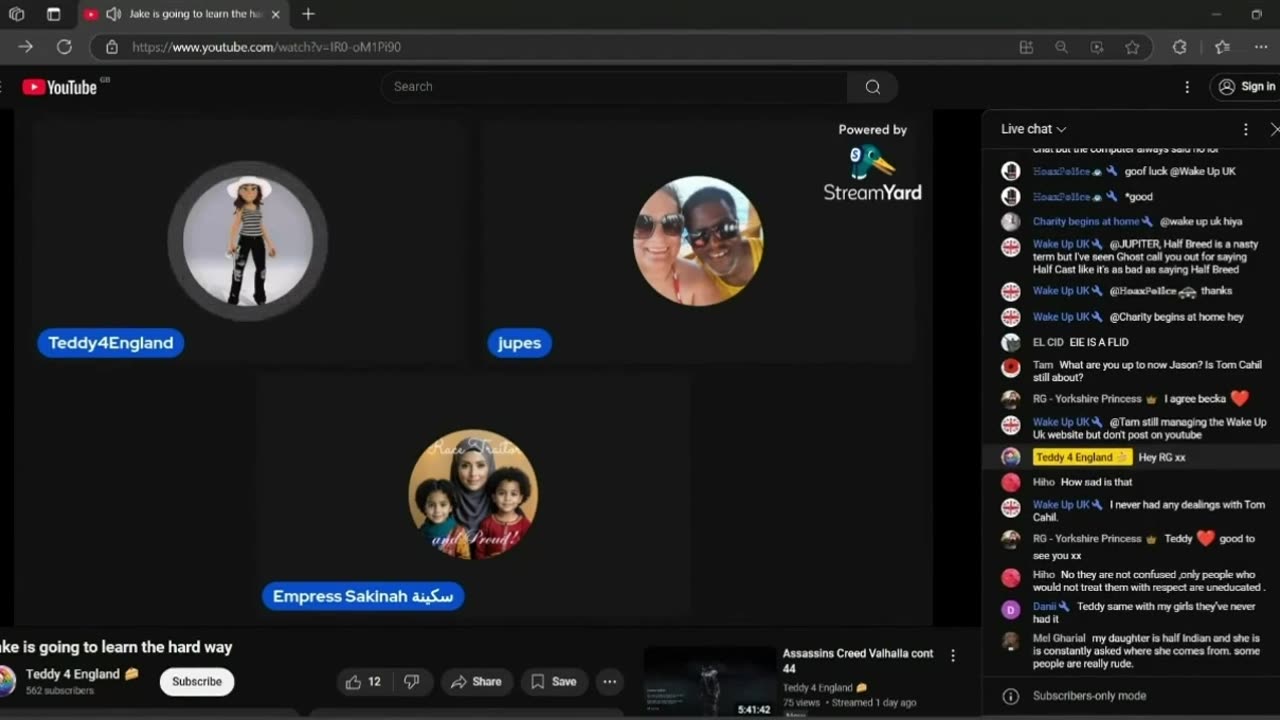
Task: Submit search with the magnifier button
Action: 873,87
